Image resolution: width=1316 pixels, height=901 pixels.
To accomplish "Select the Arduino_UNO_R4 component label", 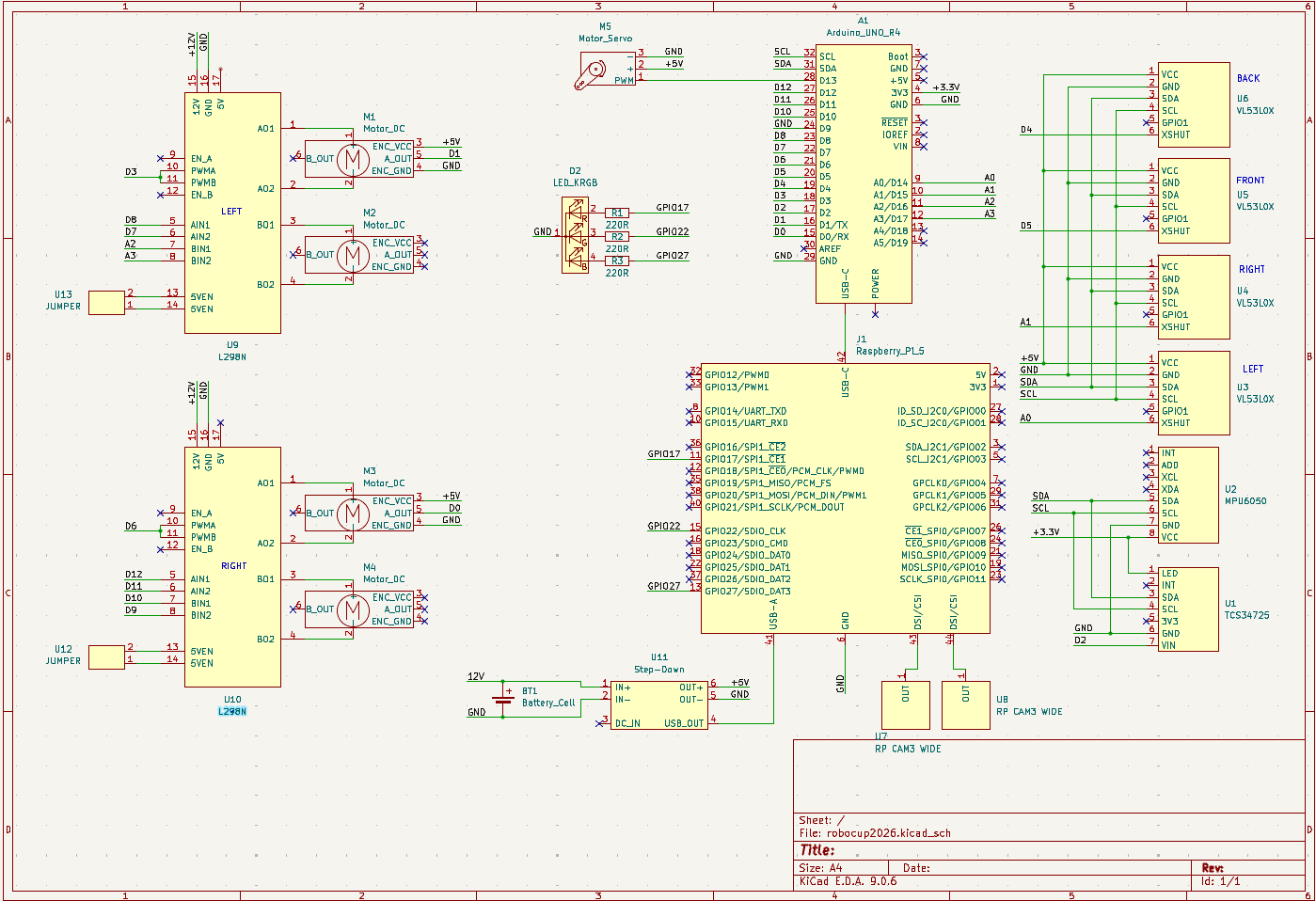I will tap(863, 33).
